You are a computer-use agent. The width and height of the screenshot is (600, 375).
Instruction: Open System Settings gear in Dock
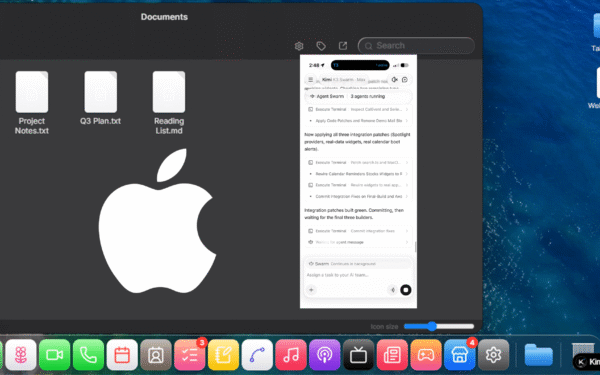click(493, 355)
